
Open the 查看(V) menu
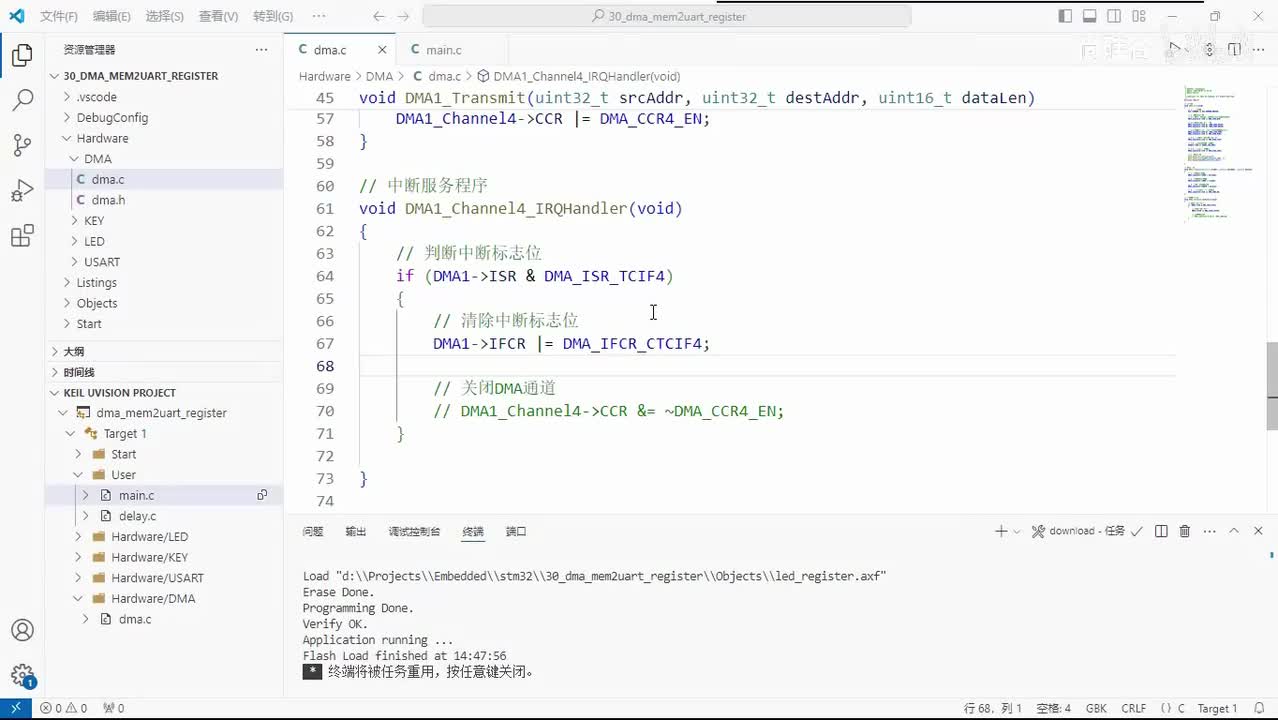(218, 16)
